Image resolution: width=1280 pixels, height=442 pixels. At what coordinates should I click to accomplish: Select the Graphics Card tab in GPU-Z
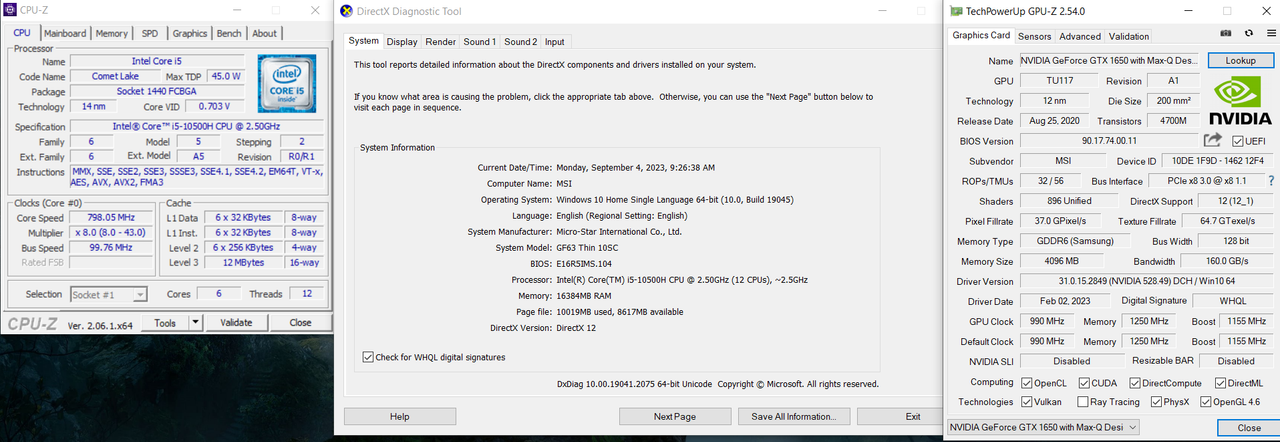[981, 35]
